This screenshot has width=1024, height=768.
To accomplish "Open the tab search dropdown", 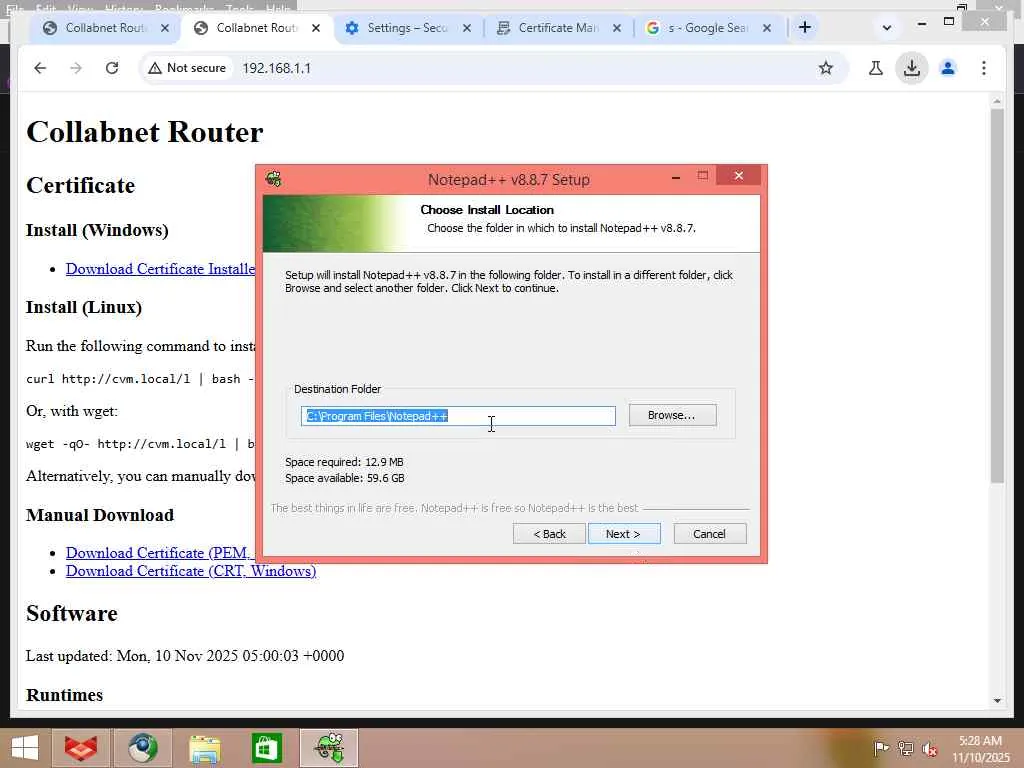I will pos(886,28).
